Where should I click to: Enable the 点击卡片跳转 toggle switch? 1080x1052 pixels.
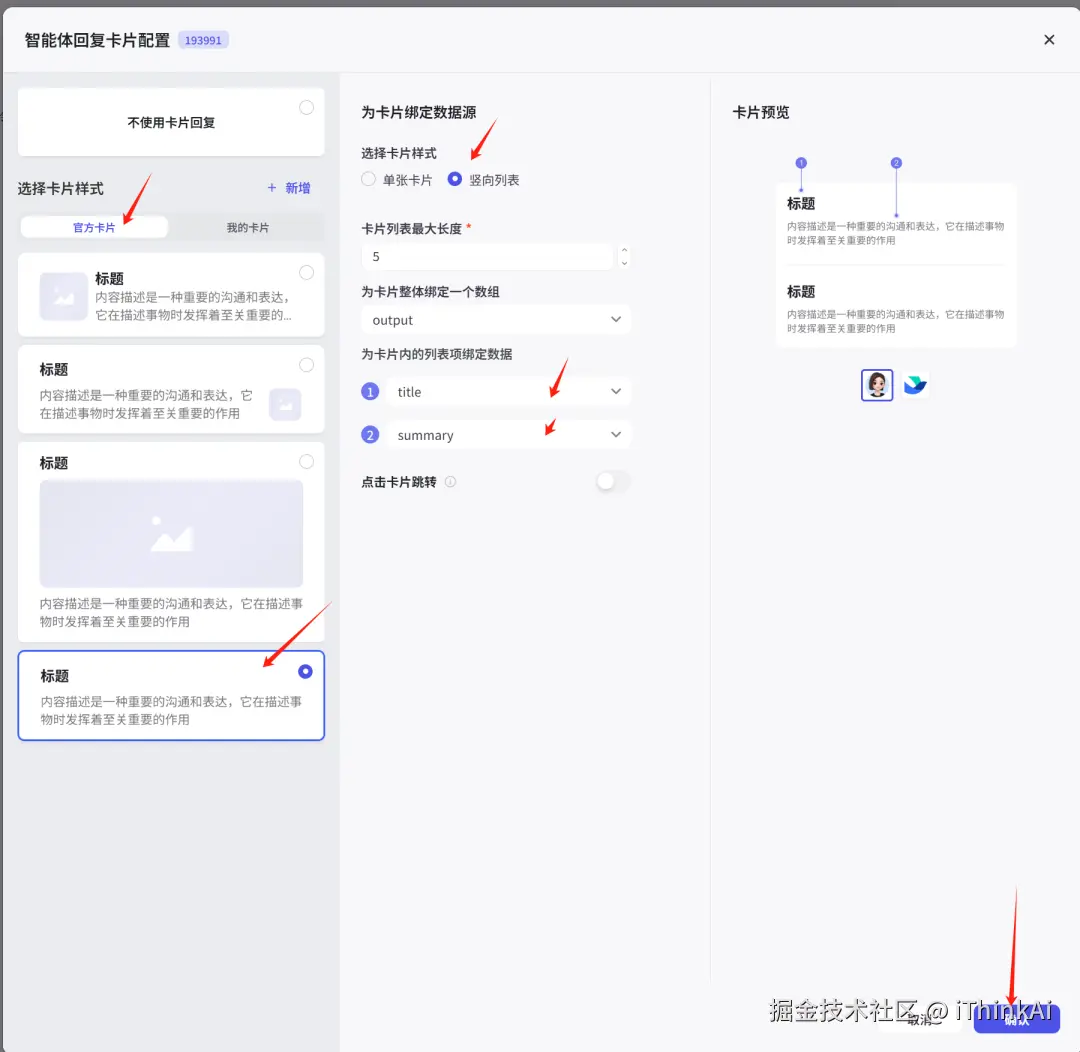(x=613, y=481)
